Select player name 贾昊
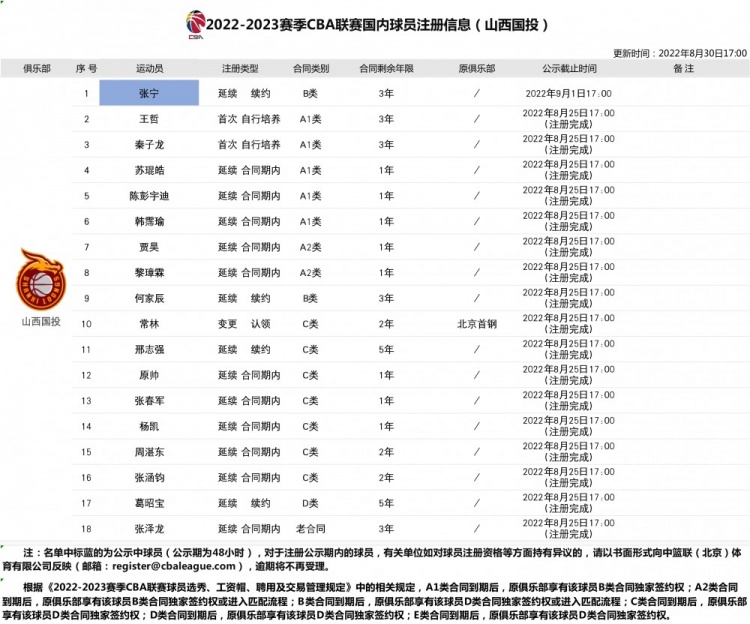The image size is (750, 624). 149,247
